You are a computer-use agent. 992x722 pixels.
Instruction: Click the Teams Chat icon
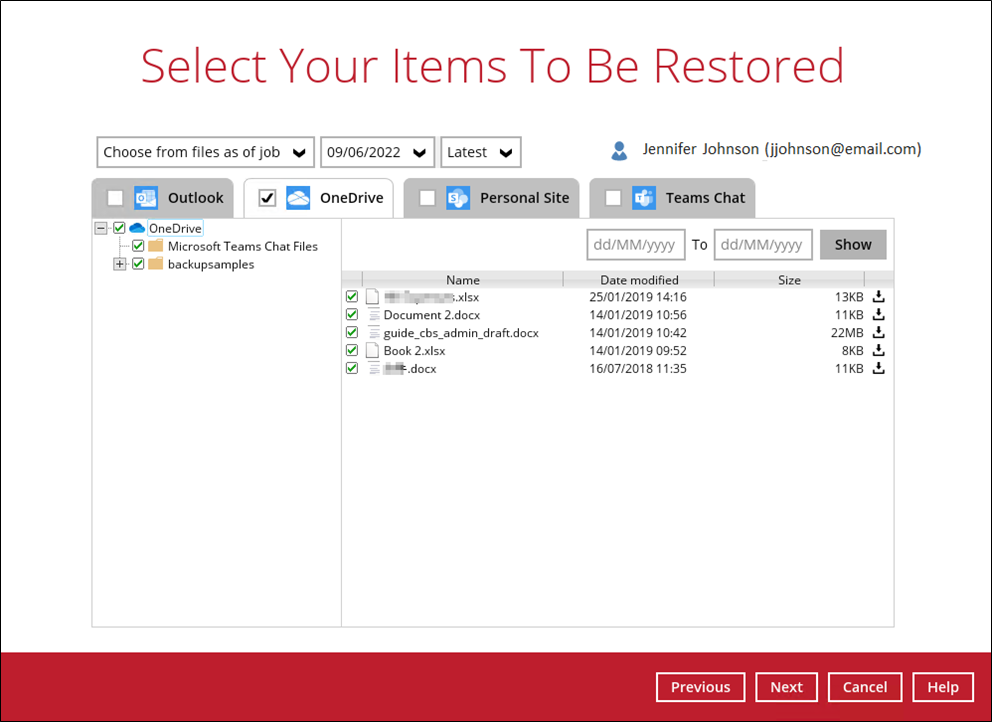tap(644, 198)
